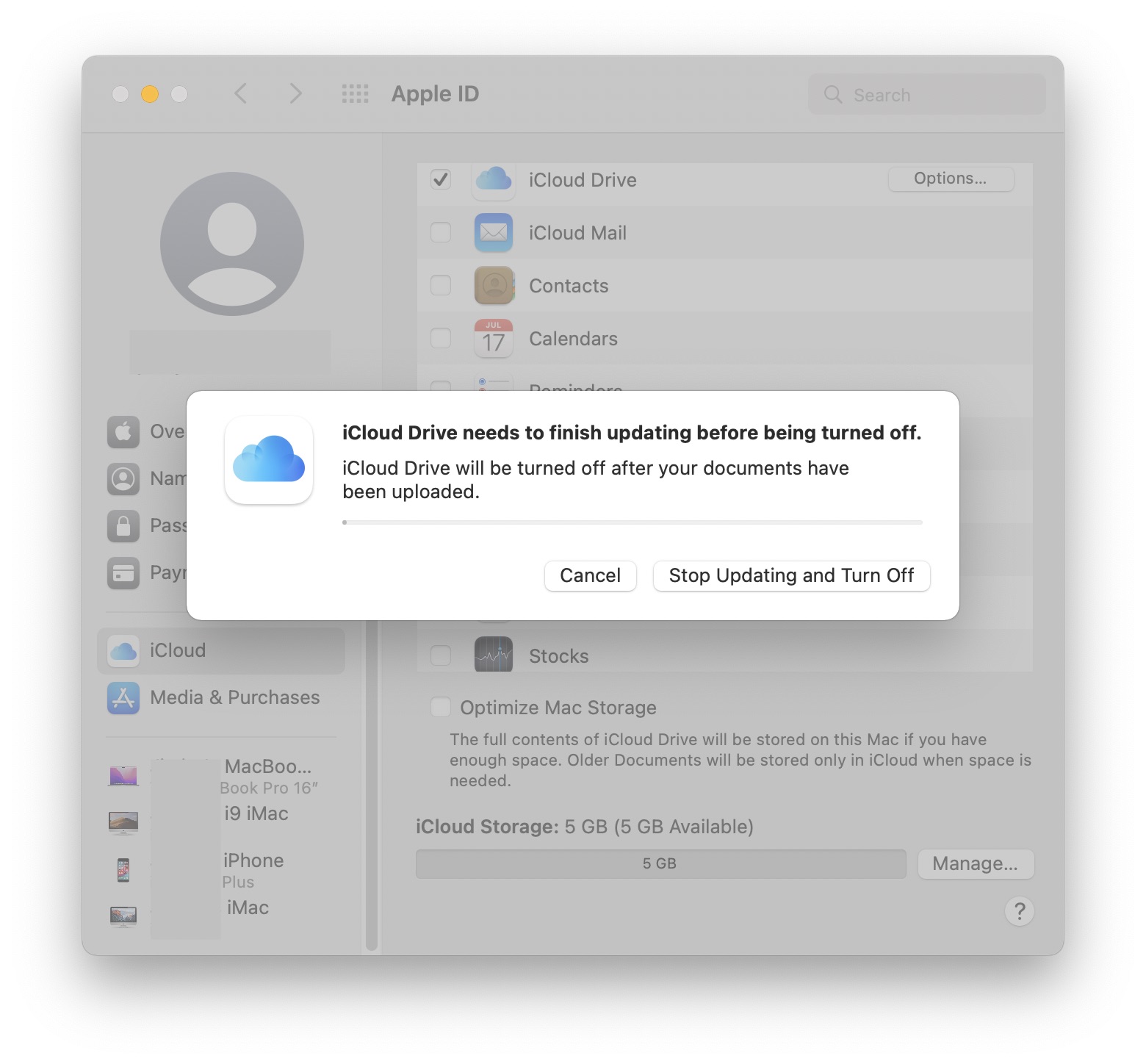Click the iCloud Mail label
The width and height of the screenshot is (1146, 1064).
coord(577,233)
